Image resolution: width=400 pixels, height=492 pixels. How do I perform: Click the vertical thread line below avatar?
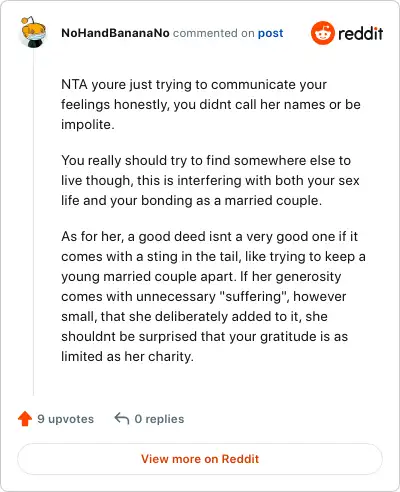(33, 222)
